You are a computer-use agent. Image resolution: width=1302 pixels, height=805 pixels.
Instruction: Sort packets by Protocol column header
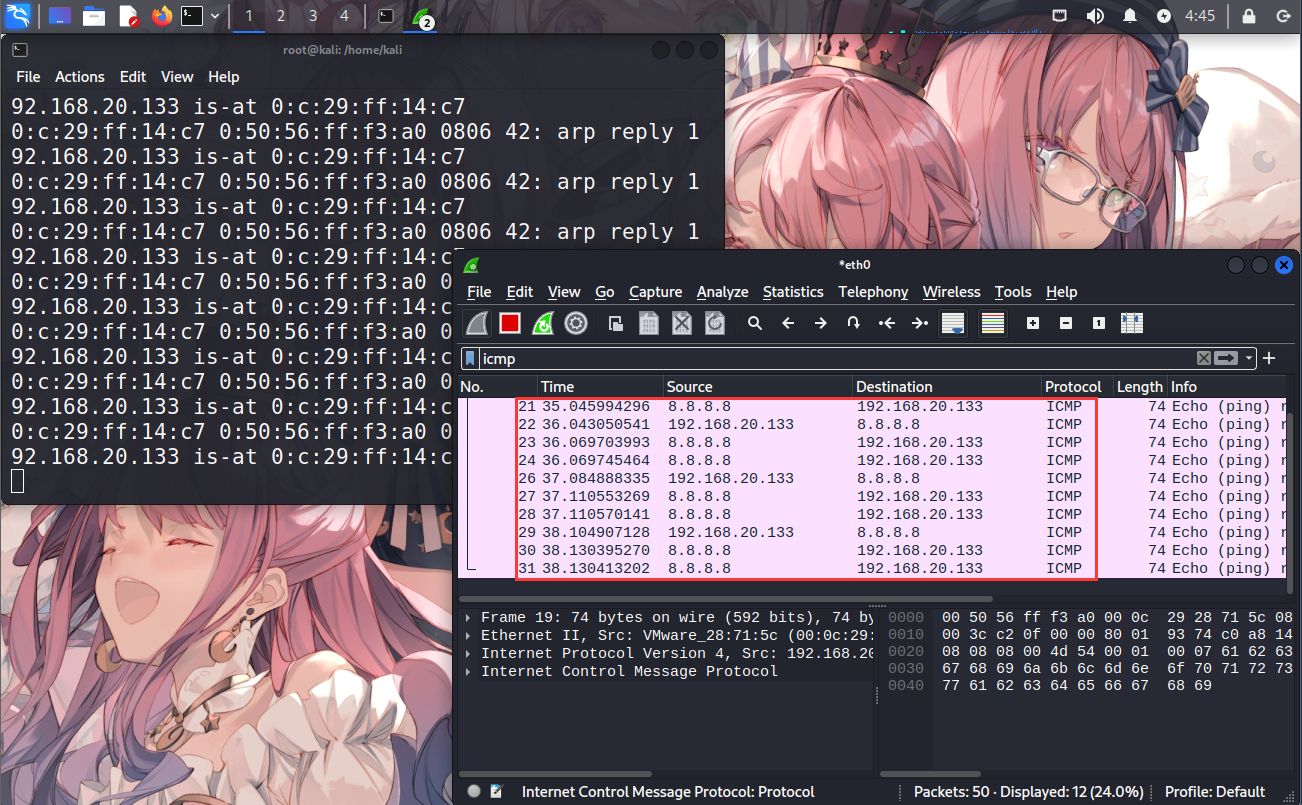(1076, 387)
